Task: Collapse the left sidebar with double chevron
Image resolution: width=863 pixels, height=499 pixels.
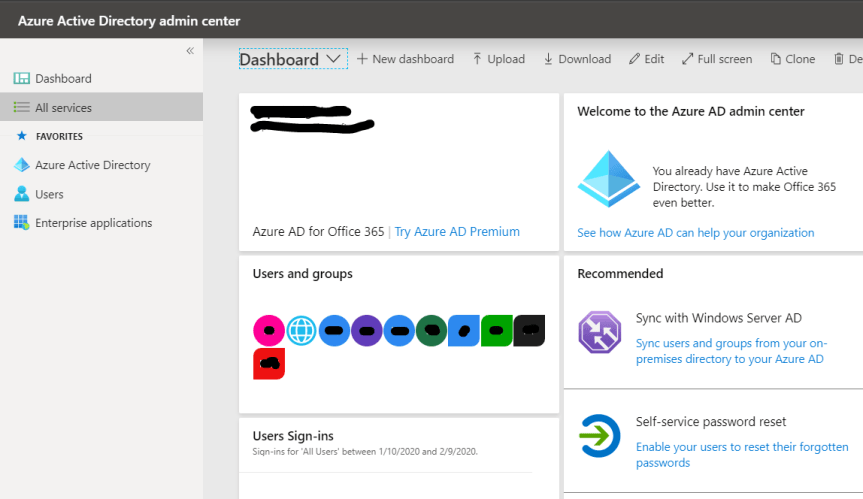Action: [190, 51]
